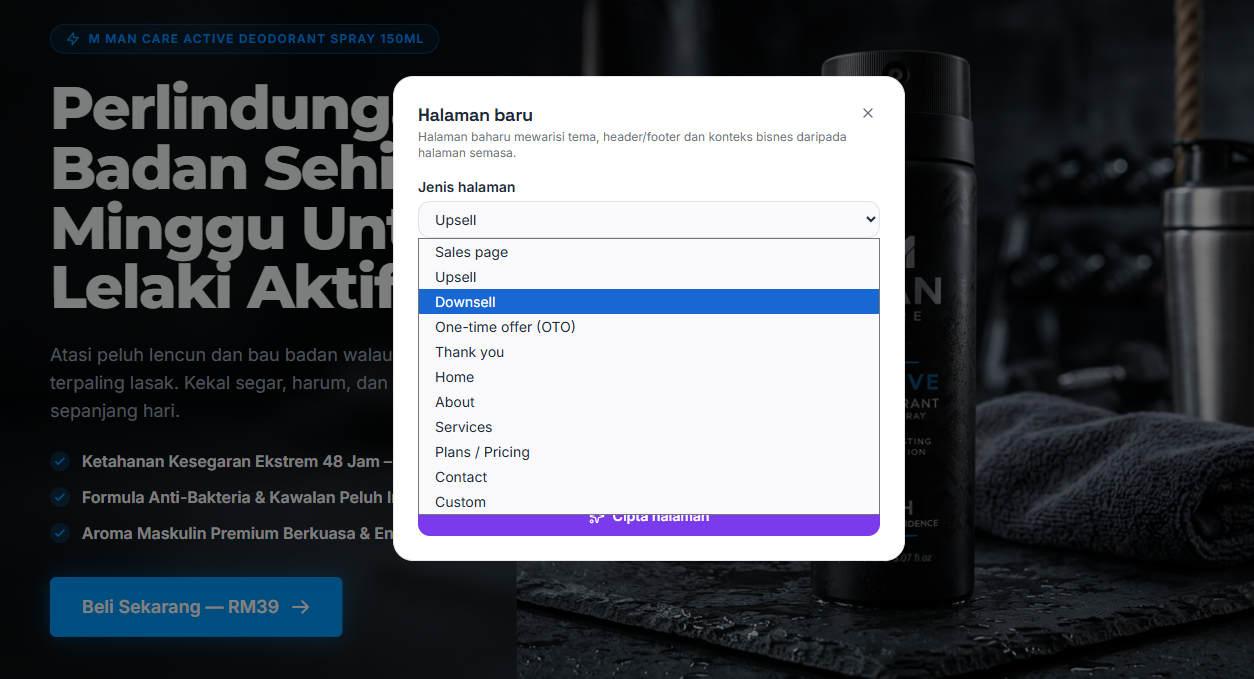Pick About page type

pyautogui.click(x=649, y=402)
